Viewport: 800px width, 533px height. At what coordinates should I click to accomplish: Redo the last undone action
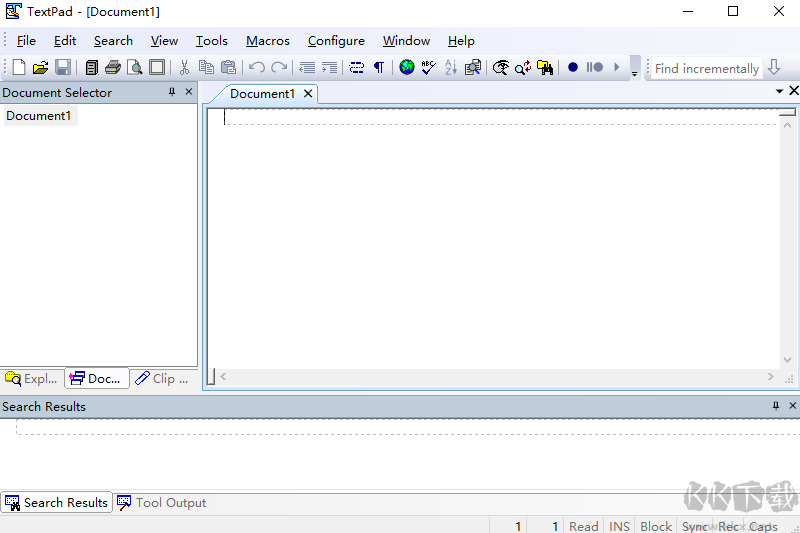click(x=279, y=67)
